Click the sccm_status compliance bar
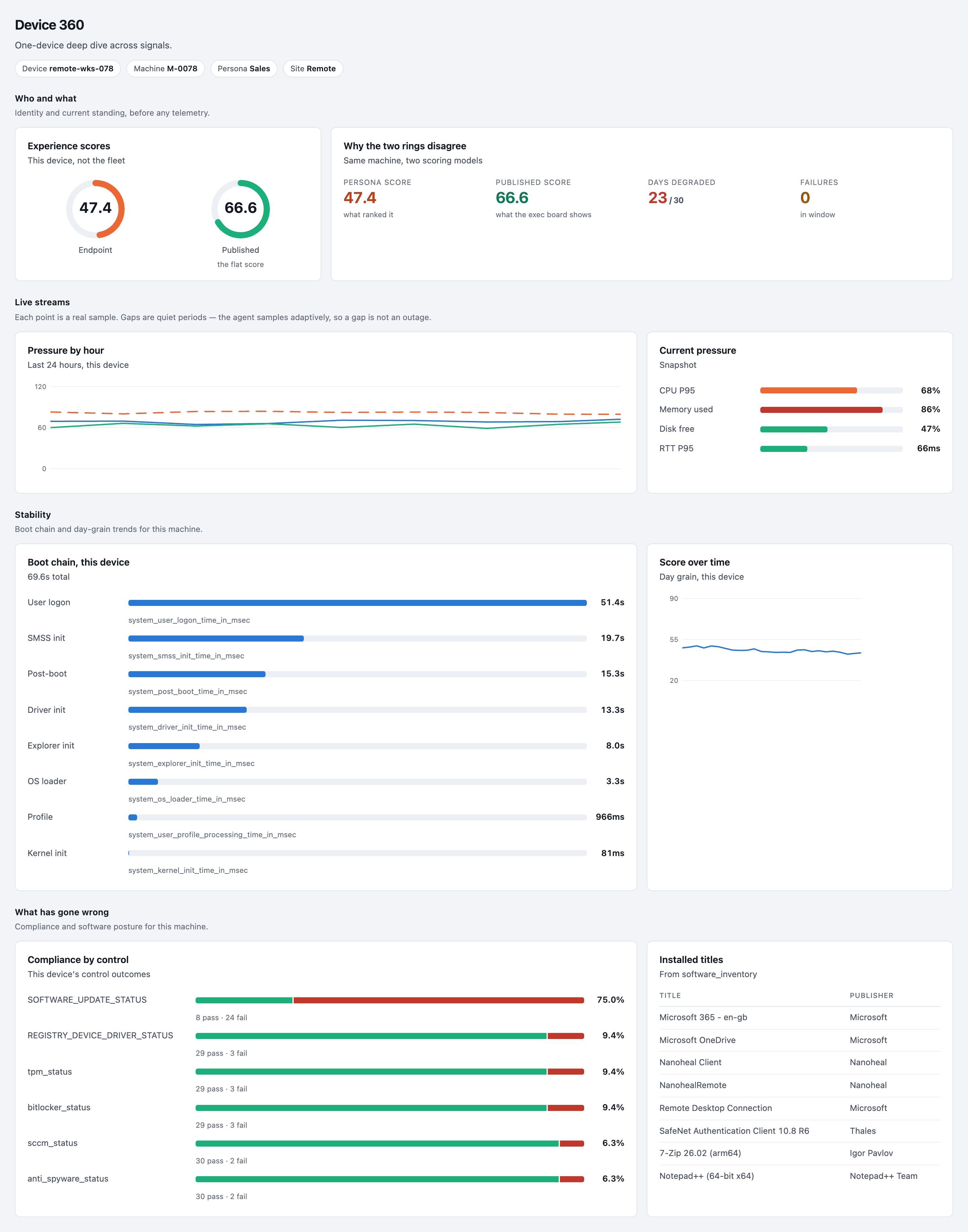The height and width of the screenshot is (1232, 968). [x=390, y=1144]
